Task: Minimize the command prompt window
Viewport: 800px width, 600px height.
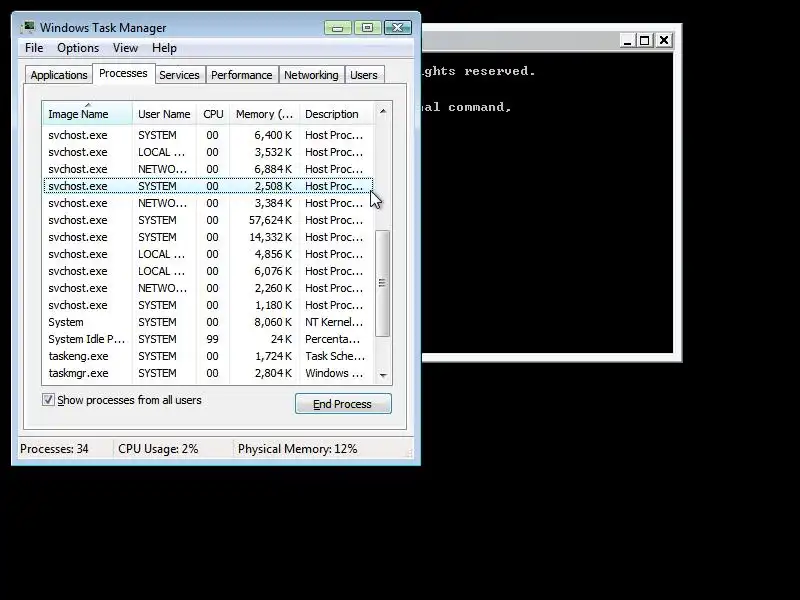Action: point(628,40)
